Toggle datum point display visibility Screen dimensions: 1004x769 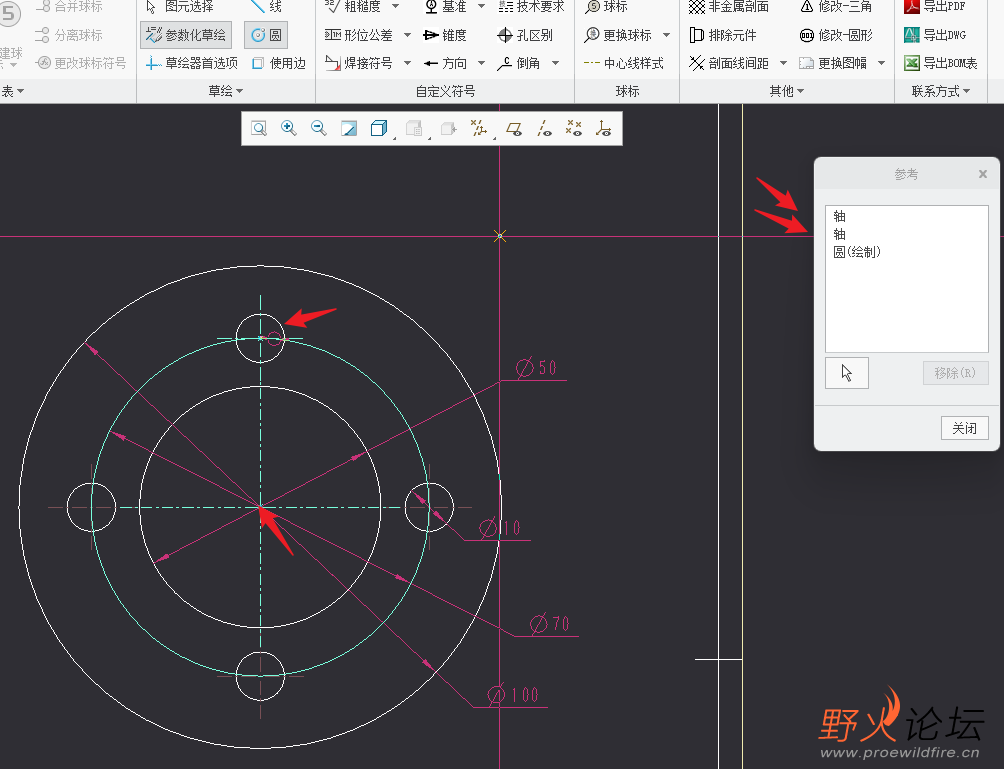574,129
